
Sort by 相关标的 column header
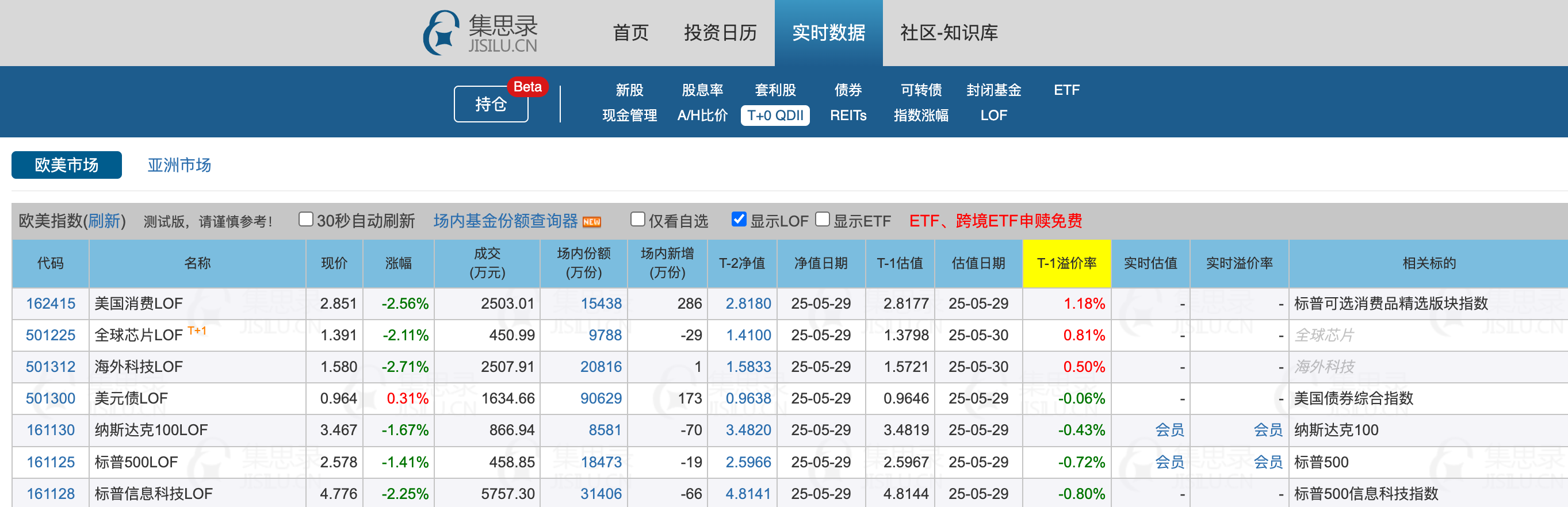click(1429, 263)
